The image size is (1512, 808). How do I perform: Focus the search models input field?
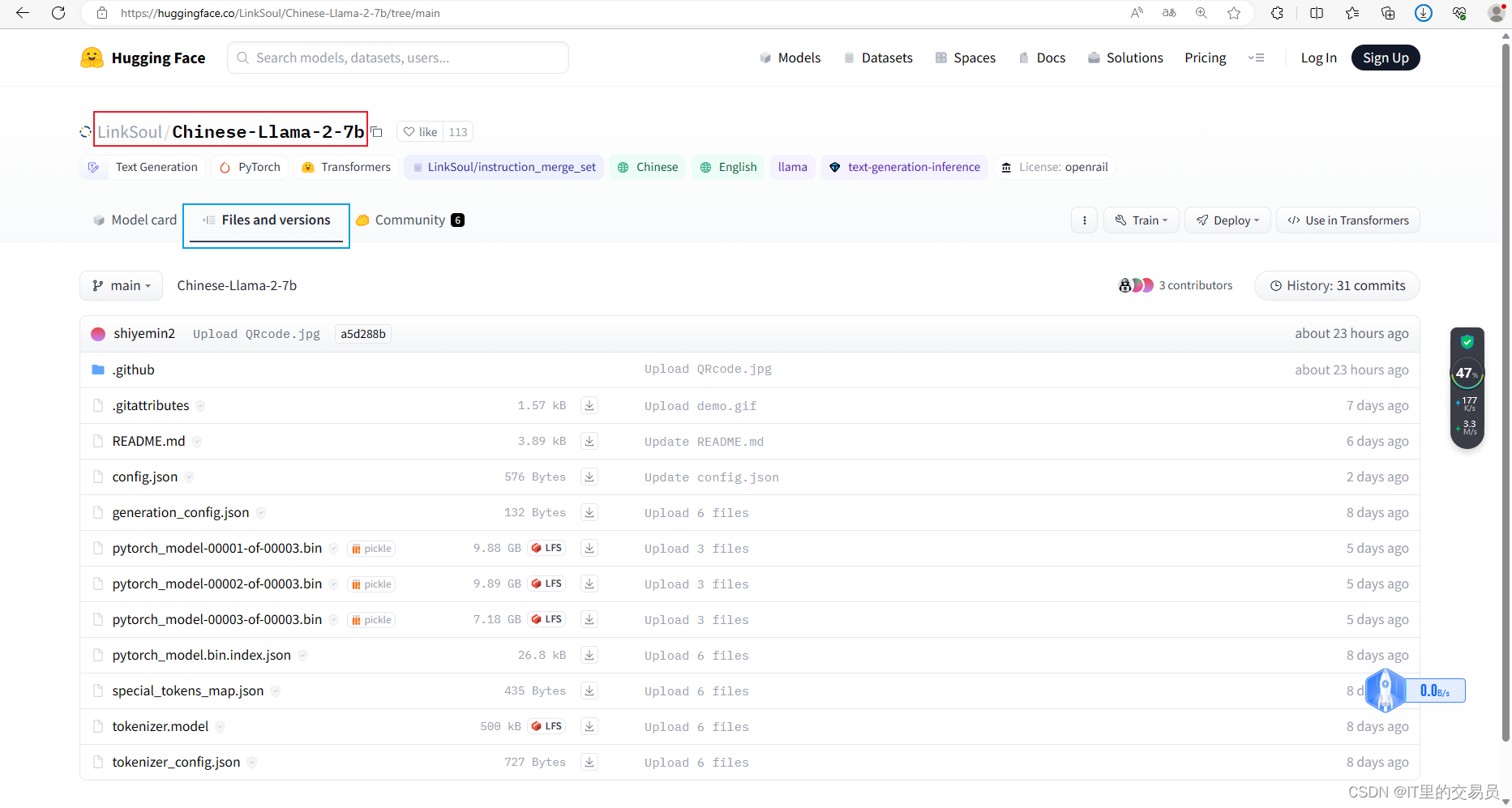click(398, 58)
